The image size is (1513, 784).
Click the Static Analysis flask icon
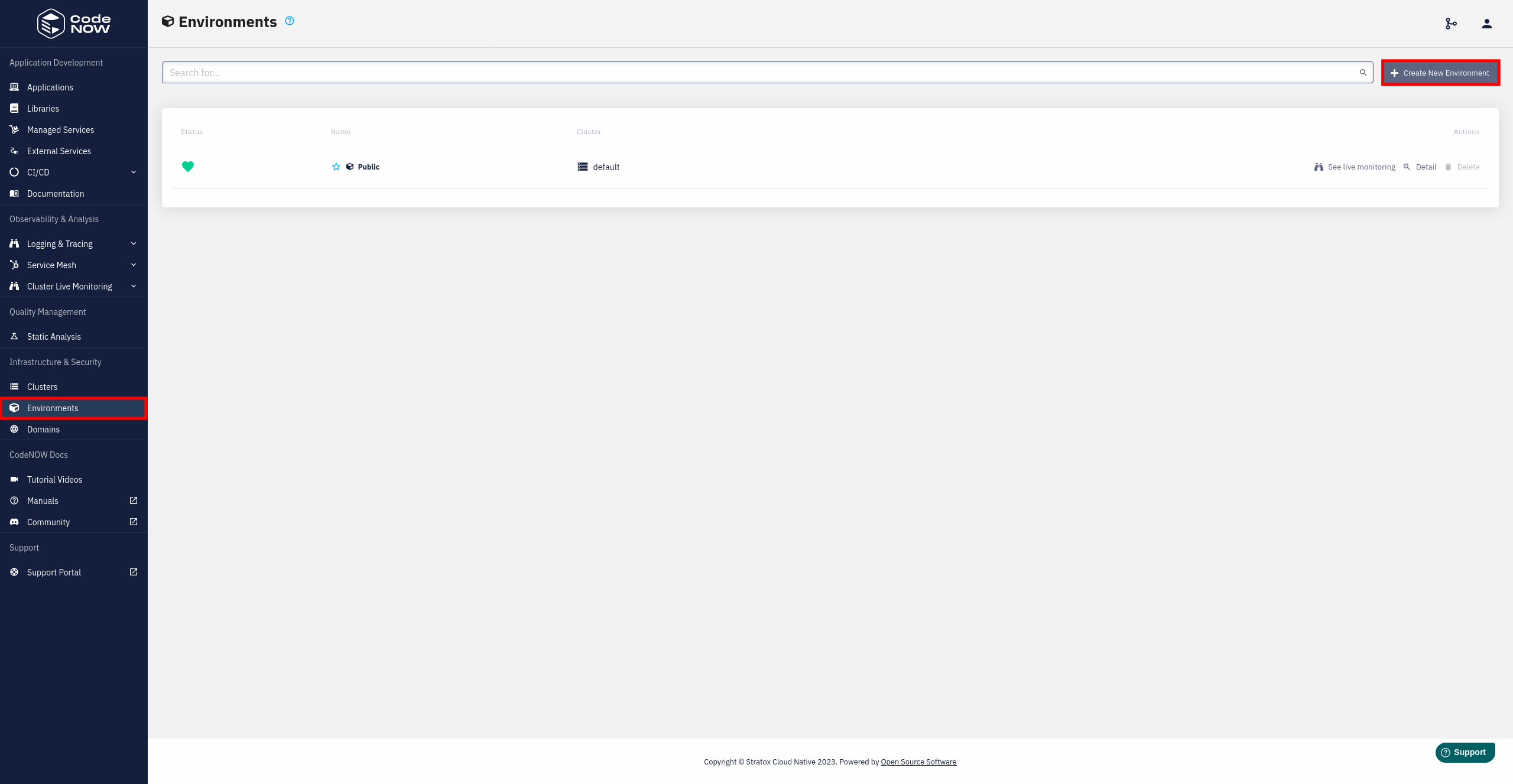[14, 336]
